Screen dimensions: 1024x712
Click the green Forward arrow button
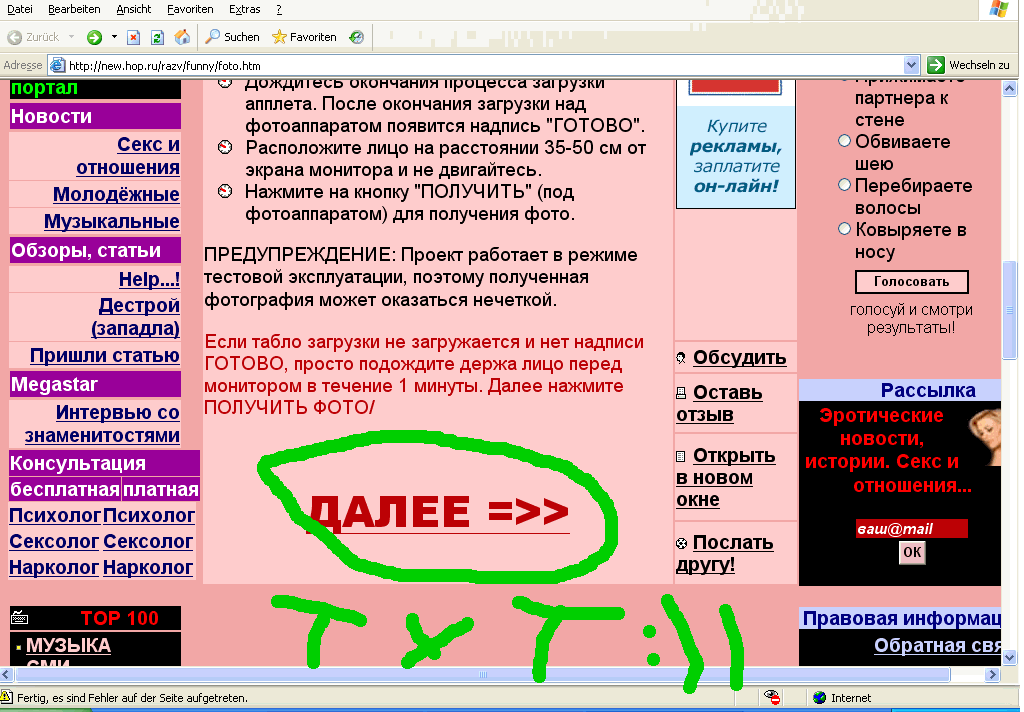click(95, 37)
